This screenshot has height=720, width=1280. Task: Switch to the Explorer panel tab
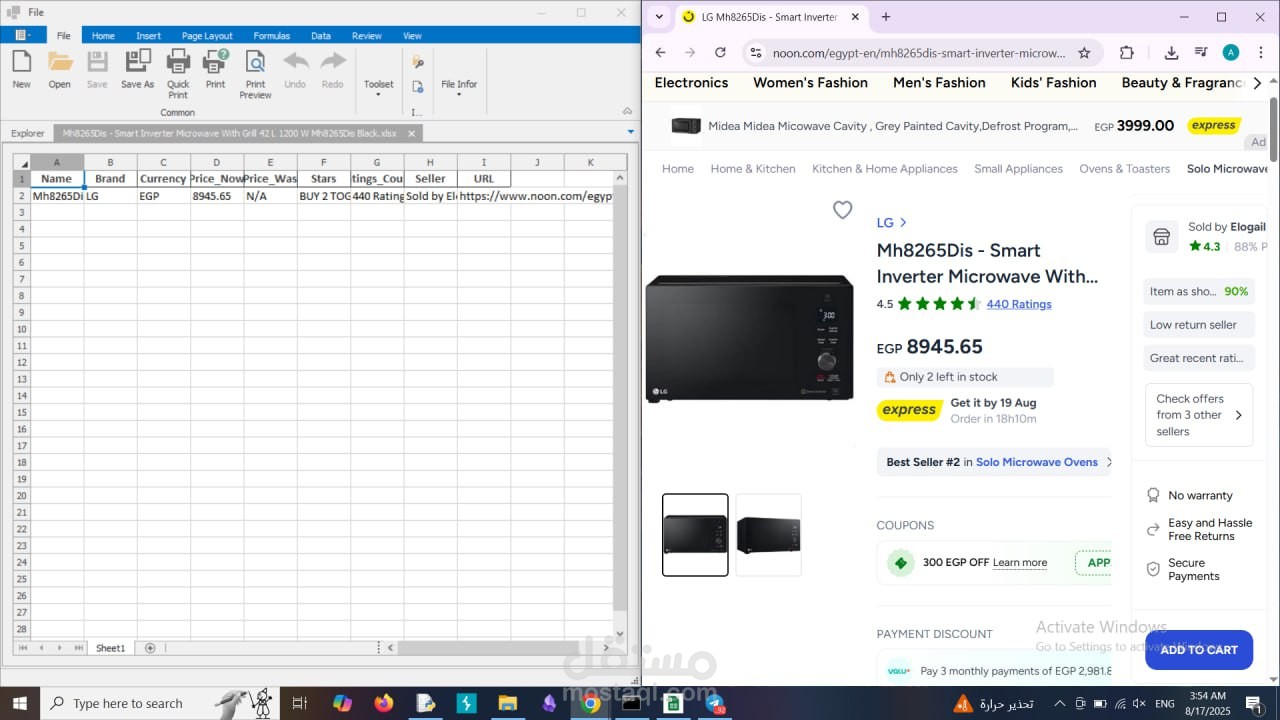coord(28,133)
